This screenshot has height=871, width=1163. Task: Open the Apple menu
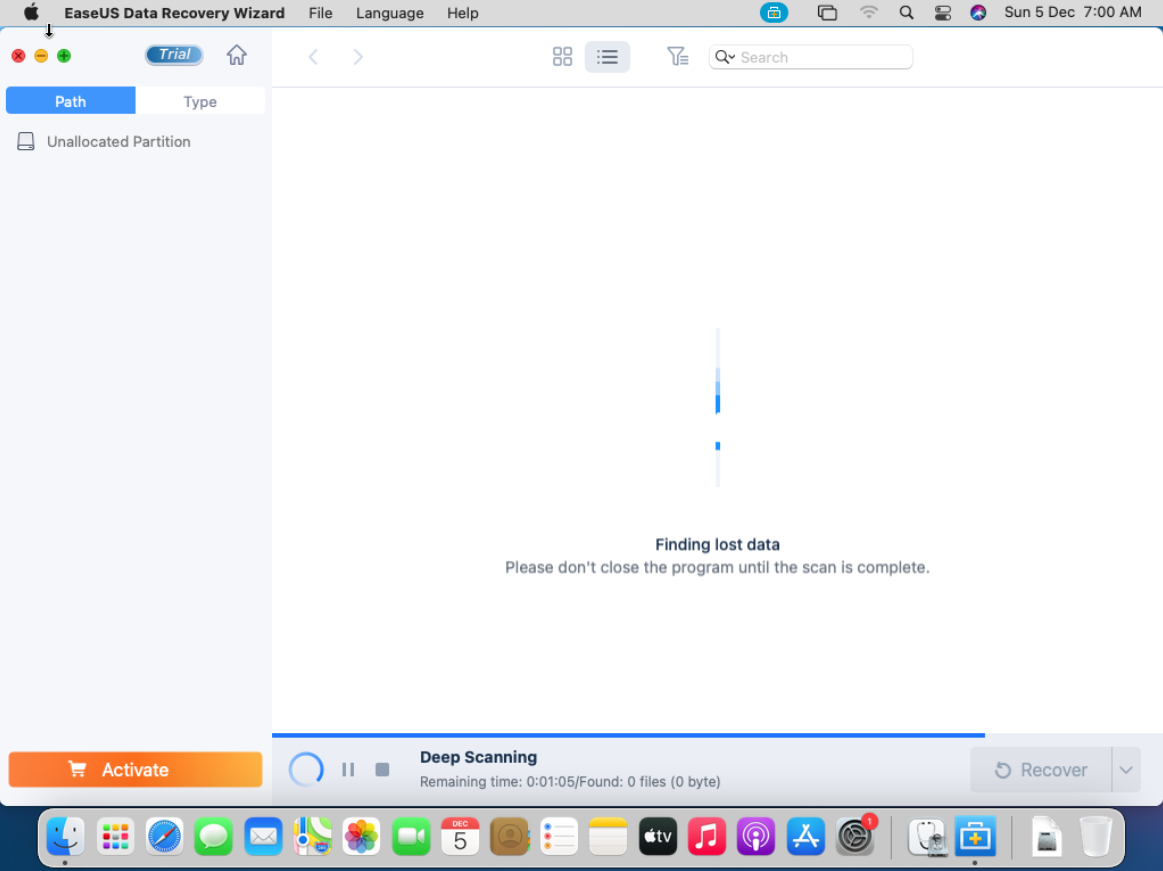[x=31, y=13]
